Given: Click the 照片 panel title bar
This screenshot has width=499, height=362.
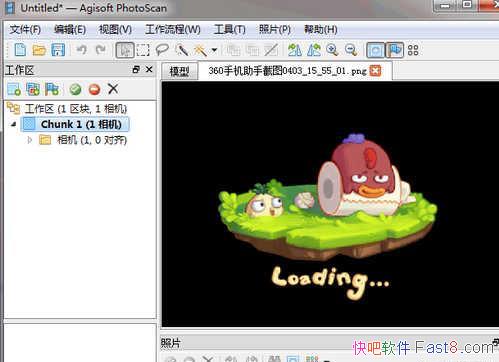Looking at the screenshot, I should tap(329, 343).
